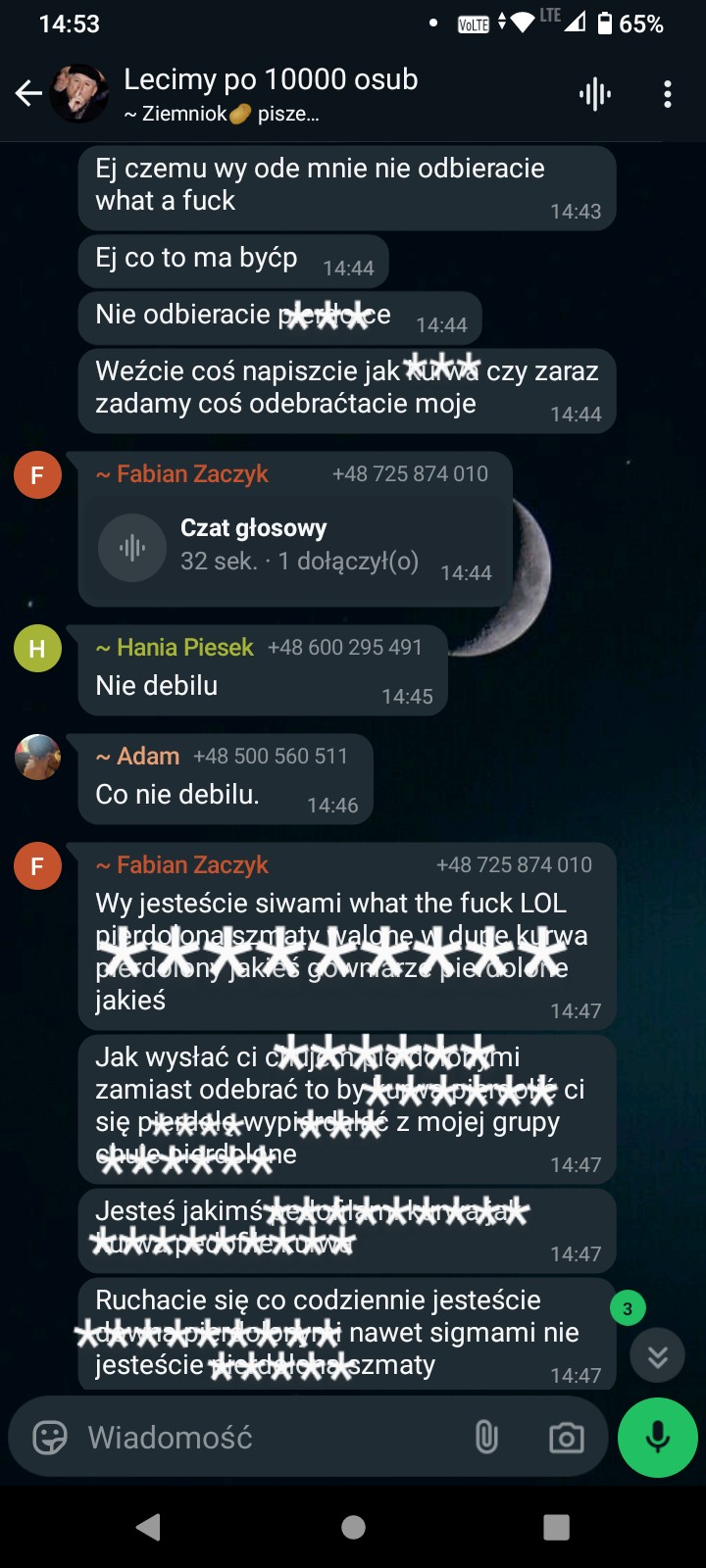Tap the Android home navigation button

click(x=353, y=1527)
